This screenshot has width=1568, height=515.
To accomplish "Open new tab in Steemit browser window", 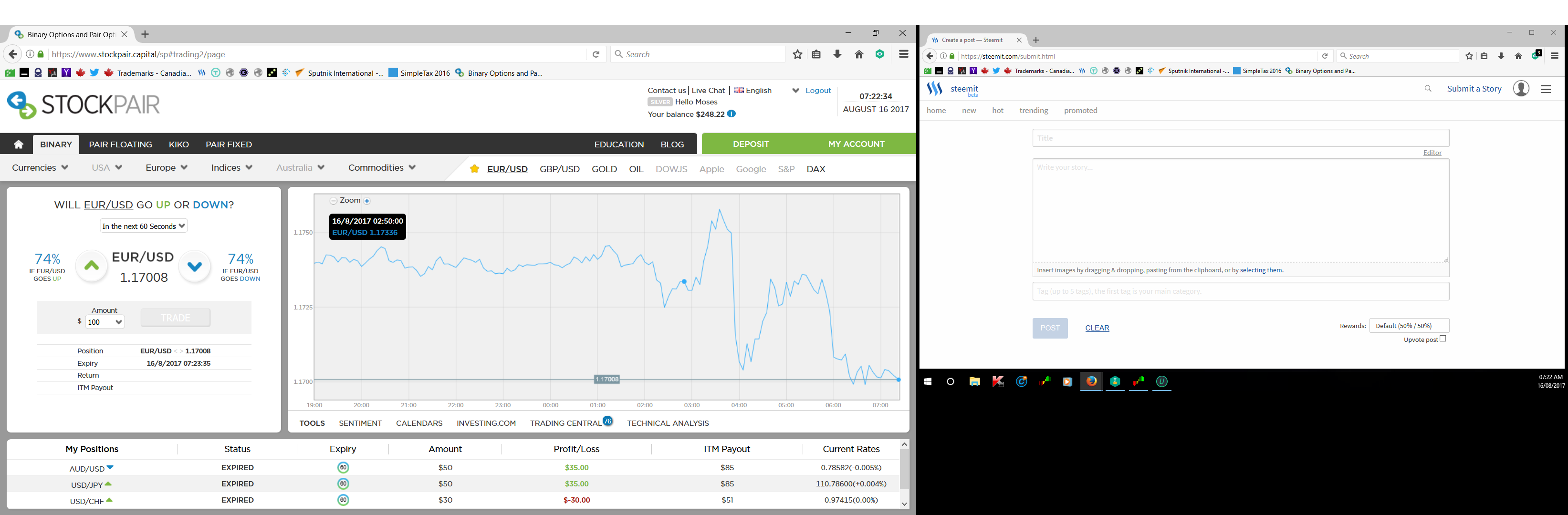I will tap(1036, 40).
